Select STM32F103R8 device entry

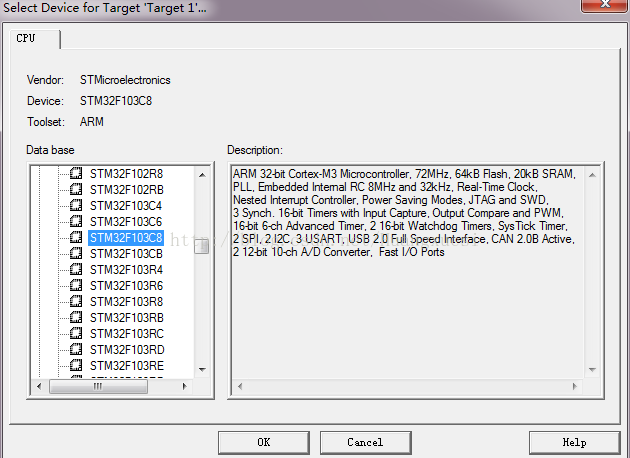[126, 302]
